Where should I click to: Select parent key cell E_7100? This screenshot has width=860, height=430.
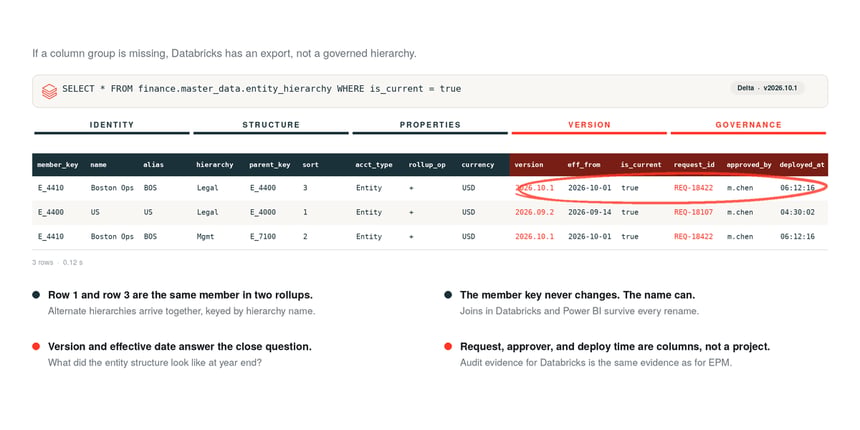click(263, 237)
